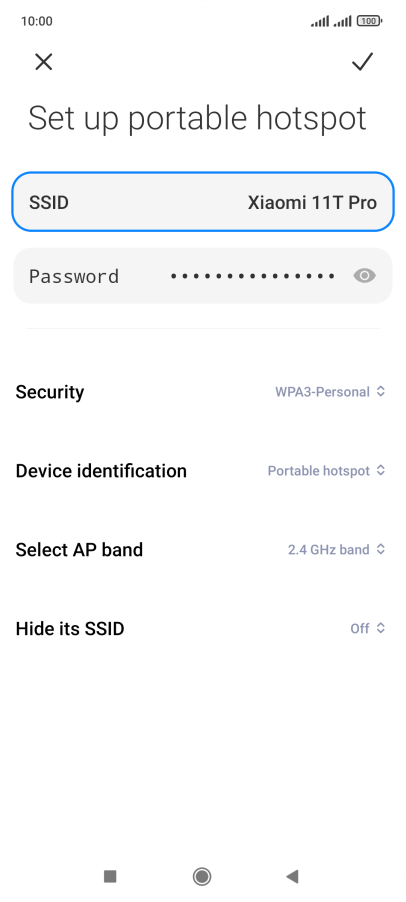This screenshot has width=406, height=902.
Task: Open the WPA3-Personal security dropdown
Action: pyautogui.click(x=330, y=392)
